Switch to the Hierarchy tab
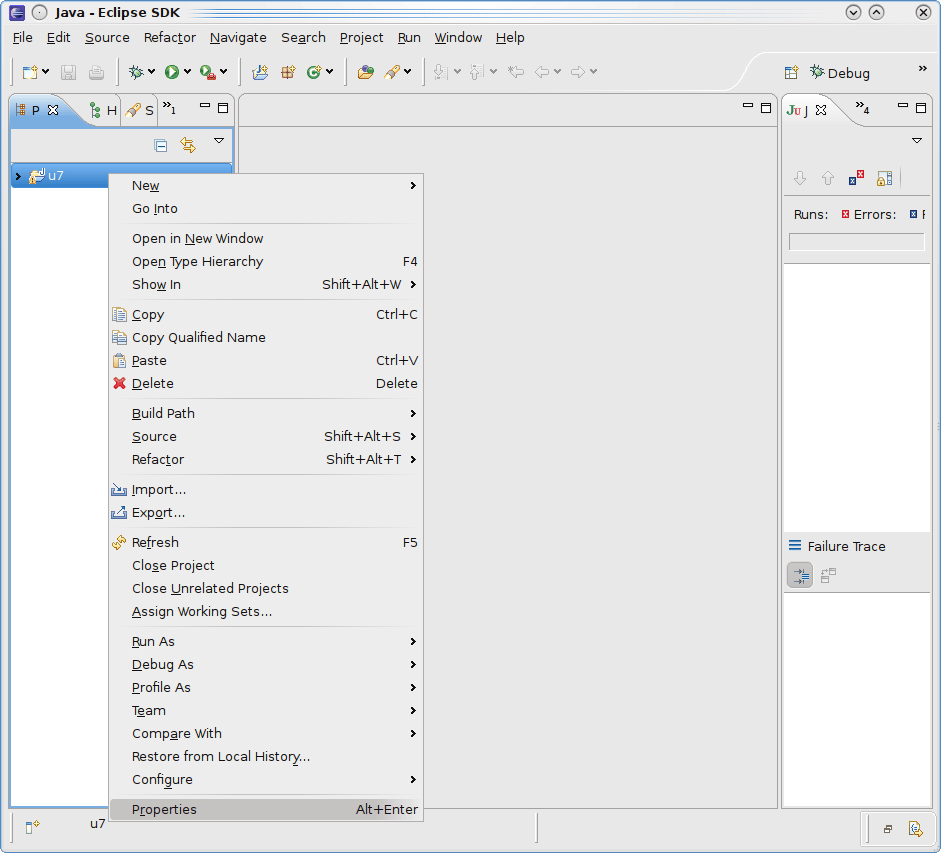The image size is (941, 853). [103, 110]
